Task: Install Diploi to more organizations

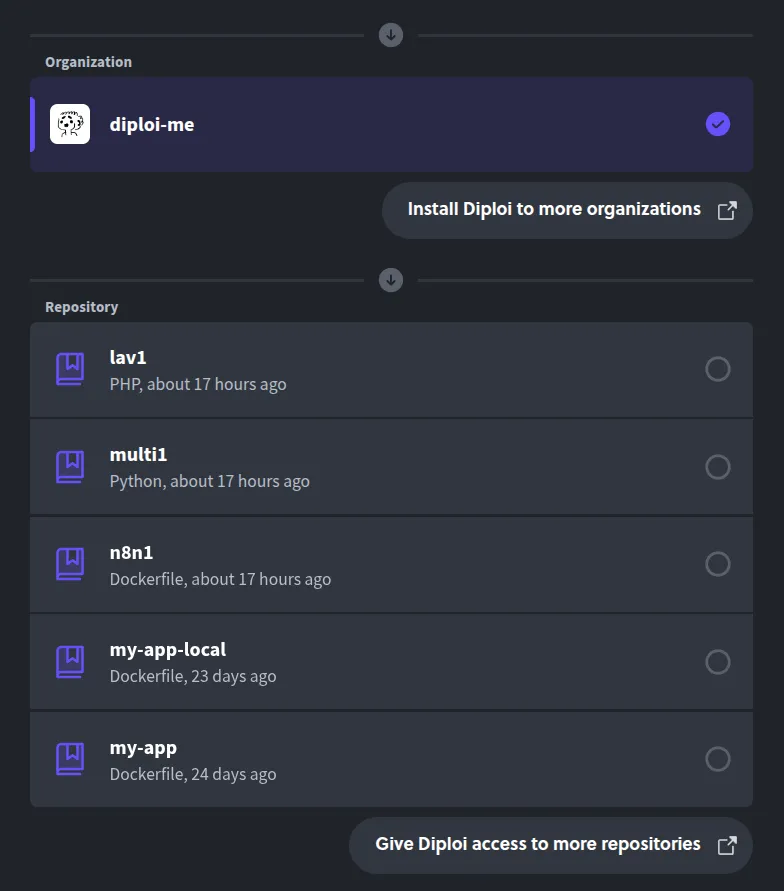Action: pyautogui.click(x=554, y=210)
